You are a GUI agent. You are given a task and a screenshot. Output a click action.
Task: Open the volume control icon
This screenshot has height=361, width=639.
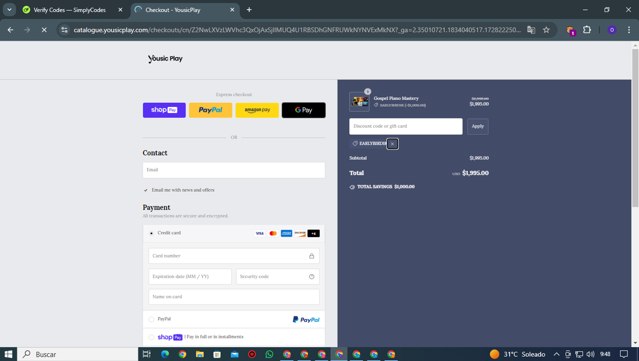point(591,354)
